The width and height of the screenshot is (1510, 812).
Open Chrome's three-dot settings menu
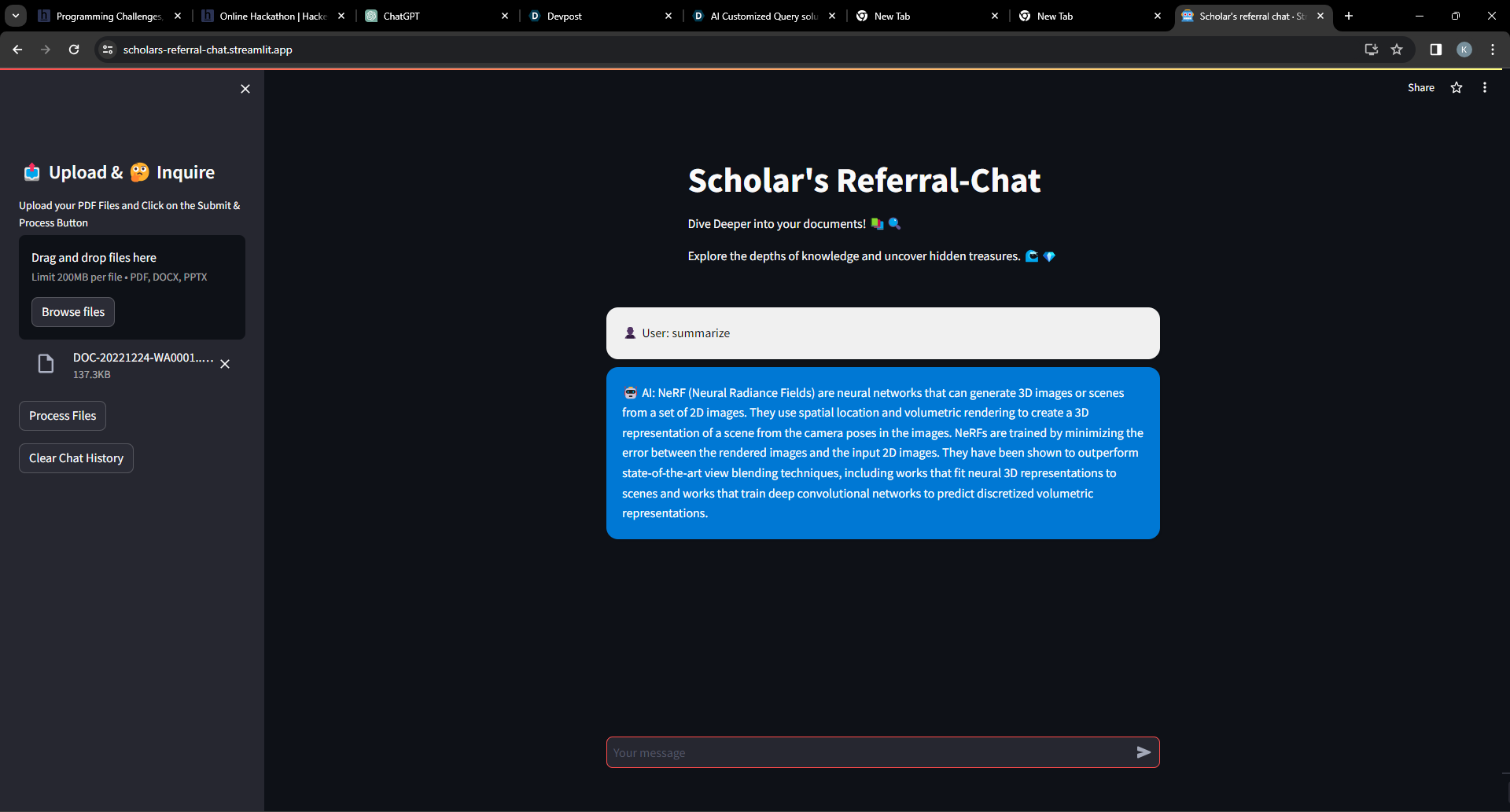click(x=1492, y=49)
